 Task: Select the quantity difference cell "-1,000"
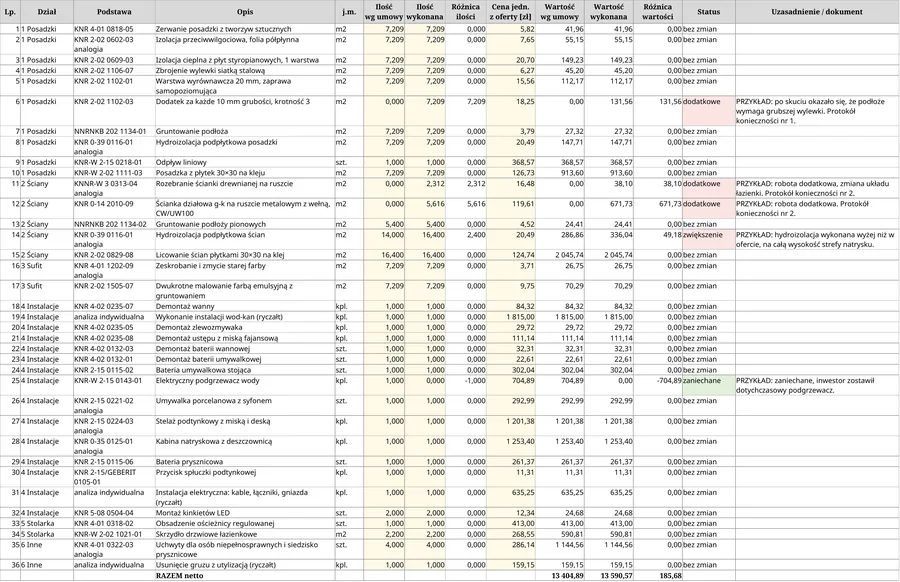(465, 385)
